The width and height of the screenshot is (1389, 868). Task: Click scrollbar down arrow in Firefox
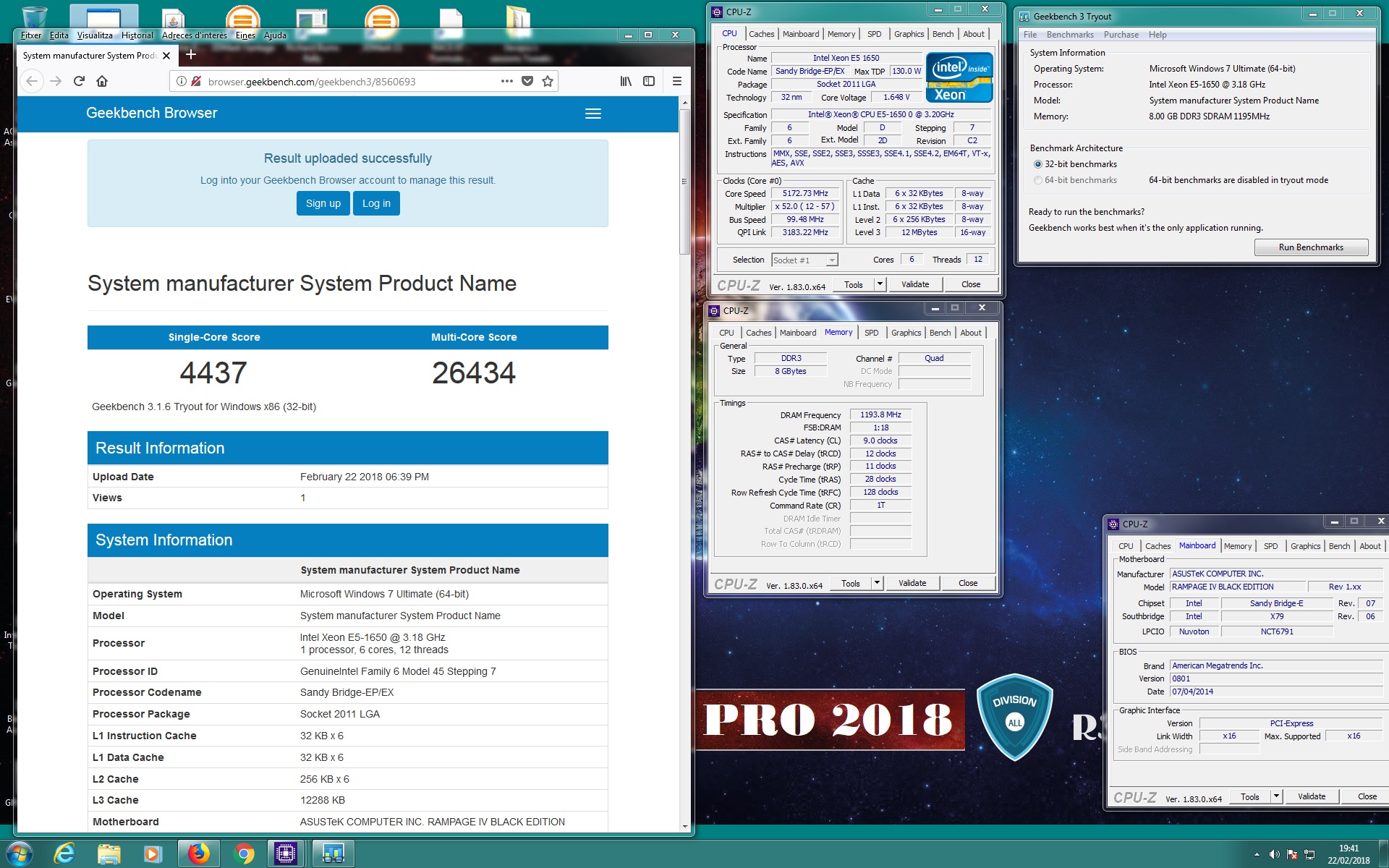click(x=684, y=826)
